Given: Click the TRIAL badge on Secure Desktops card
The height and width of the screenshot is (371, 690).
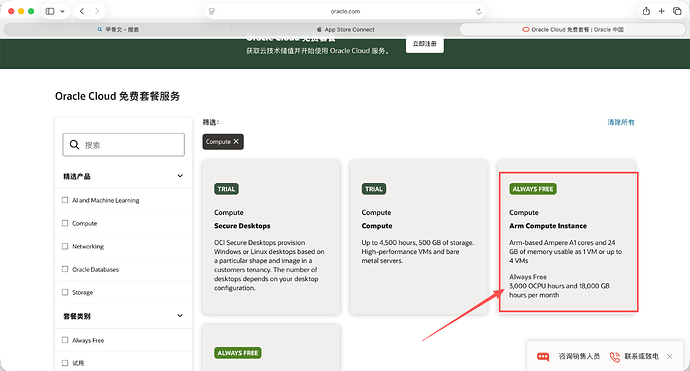Looking at the screenshot, I should (226, 189).
